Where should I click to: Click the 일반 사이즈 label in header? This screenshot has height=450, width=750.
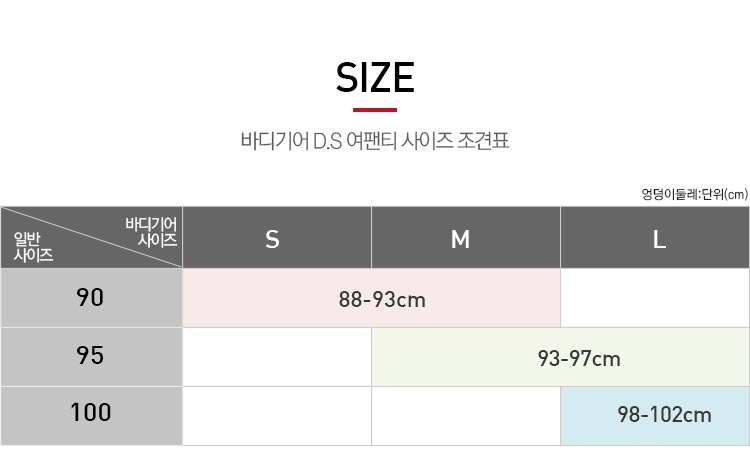click(33, 247)
